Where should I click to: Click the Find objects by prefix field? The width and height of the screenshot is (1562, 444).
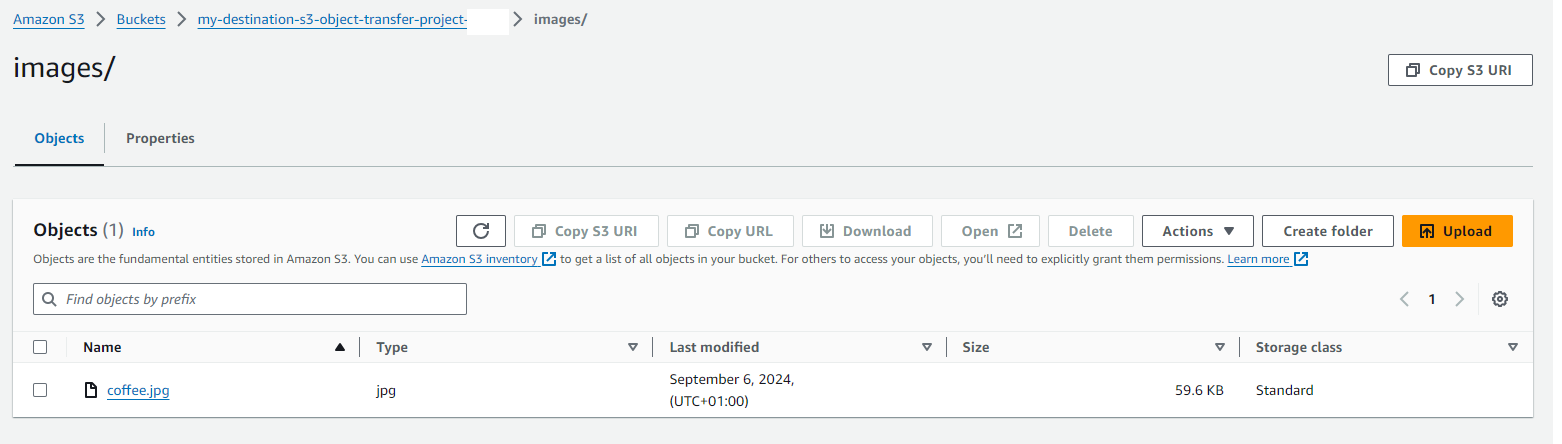(x=250, y=299)
